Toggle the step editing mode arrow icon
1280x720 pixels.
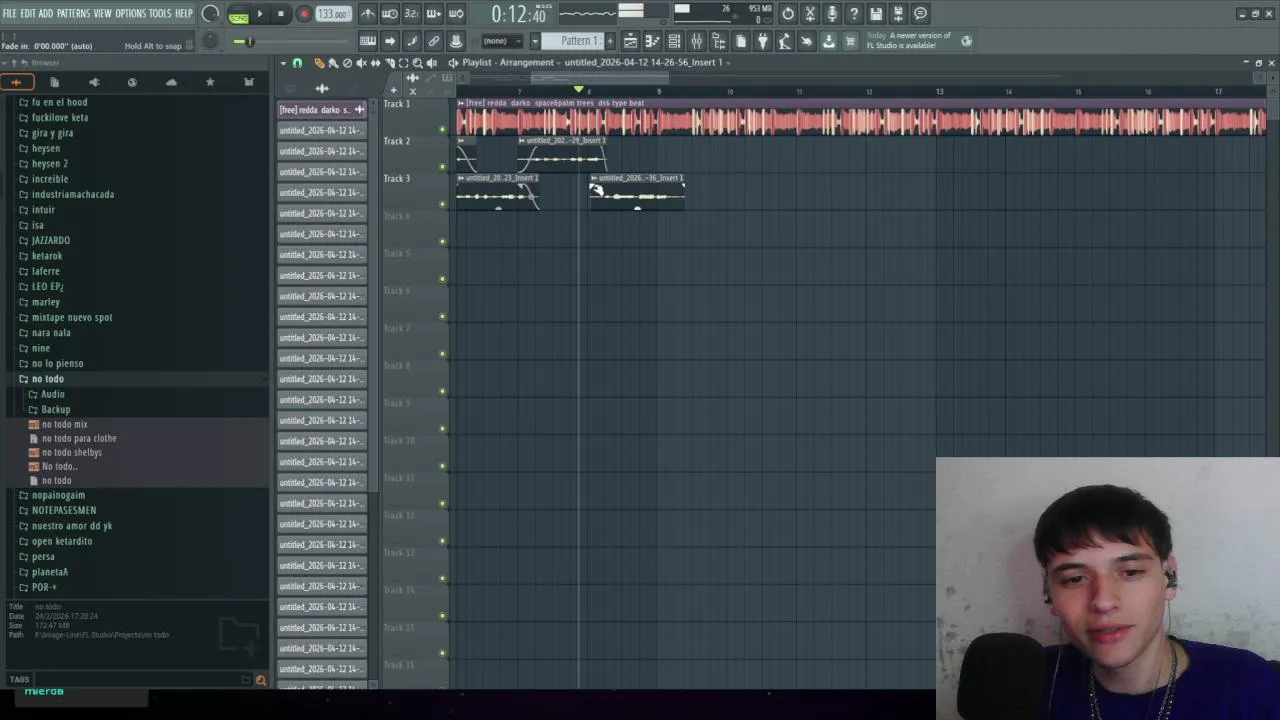[x=390, y=41]
